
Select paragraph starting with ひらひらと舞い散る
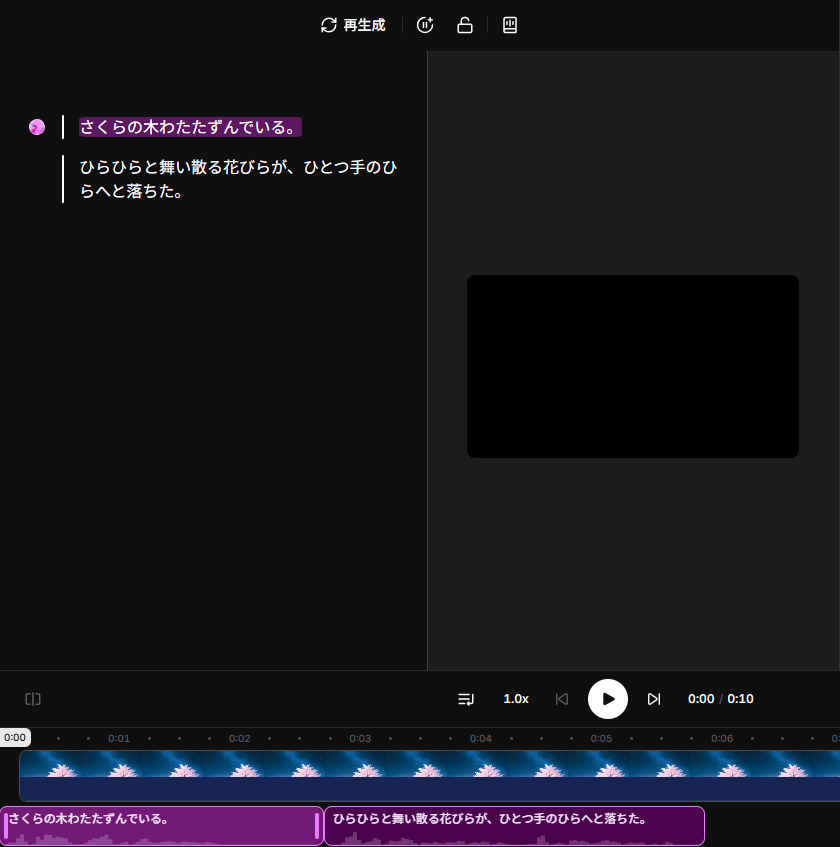tap(238, 179)
